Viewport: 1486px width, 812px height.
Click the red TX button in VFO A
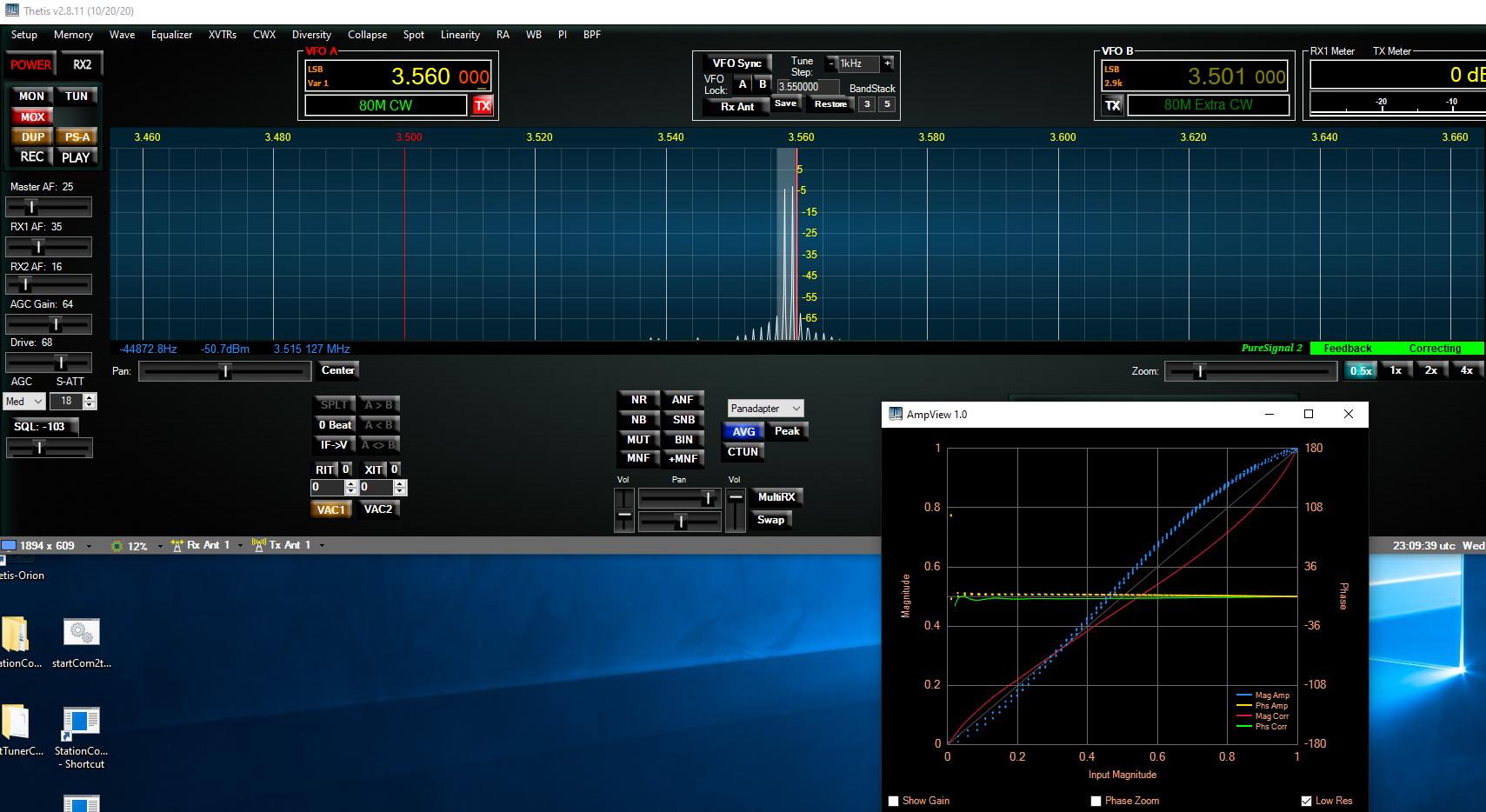click(x=483, y=106)
